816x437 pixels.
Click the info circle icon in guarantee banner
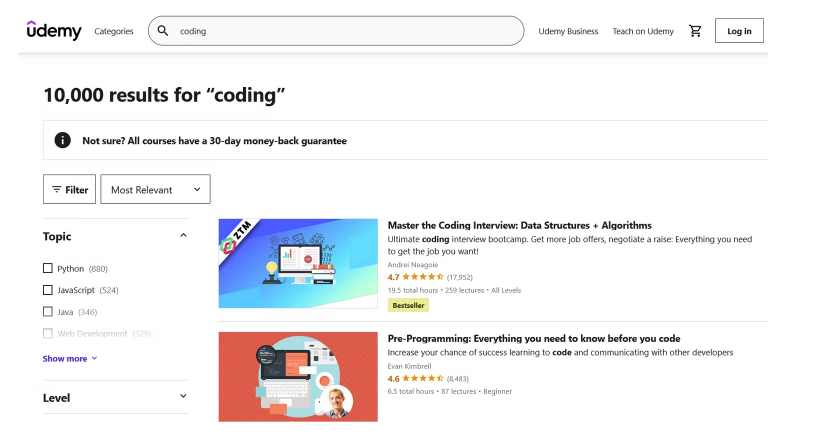point(62,140)
